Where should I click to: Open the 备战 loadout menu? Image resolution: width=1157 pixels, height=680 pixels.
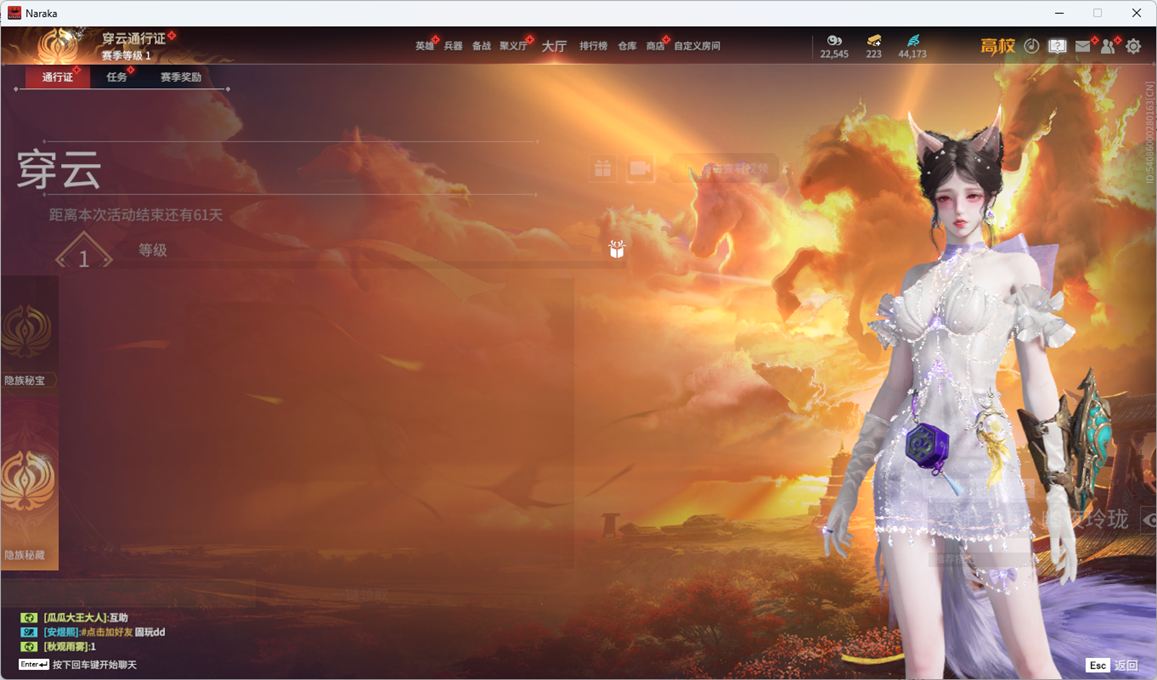(x=481, y=46)
